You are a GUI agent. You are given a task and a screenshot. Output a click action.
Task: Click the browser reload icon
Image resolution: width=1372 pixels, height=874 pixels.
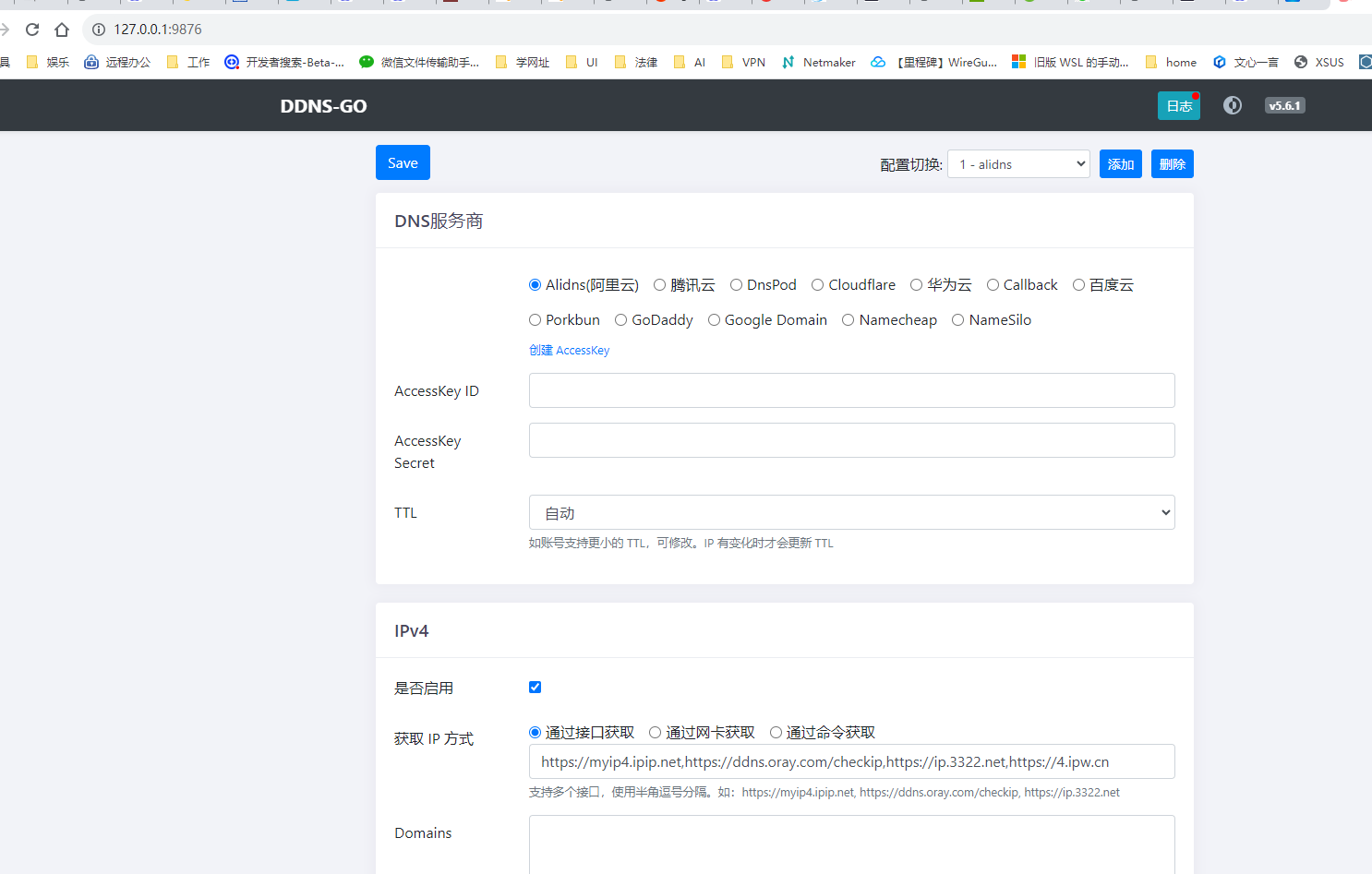click(32, 30)
